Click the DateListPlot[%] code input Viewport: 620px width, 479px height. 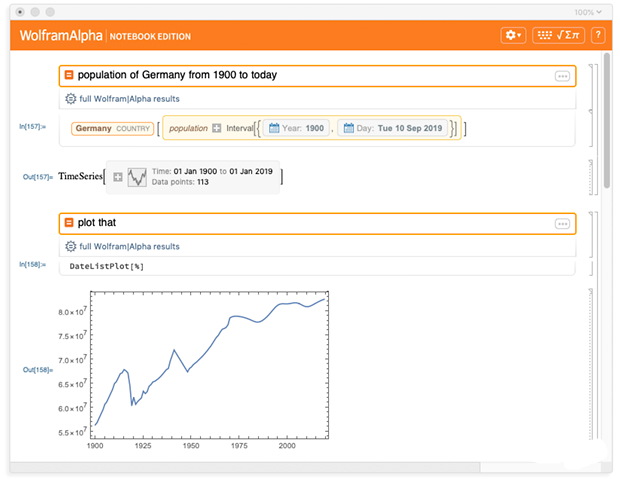[x=107, y=266]
